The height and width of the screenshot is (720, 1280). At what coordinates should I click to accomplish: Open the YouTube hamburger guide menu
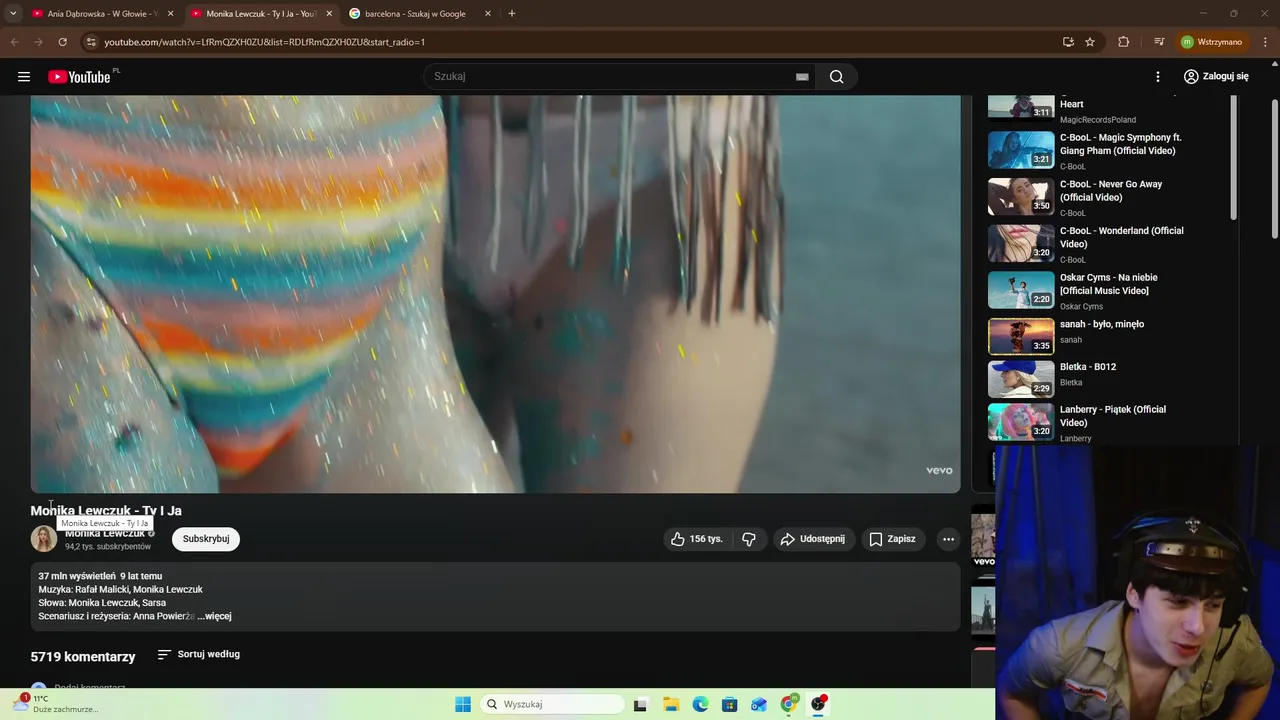(x=24, y=77)
